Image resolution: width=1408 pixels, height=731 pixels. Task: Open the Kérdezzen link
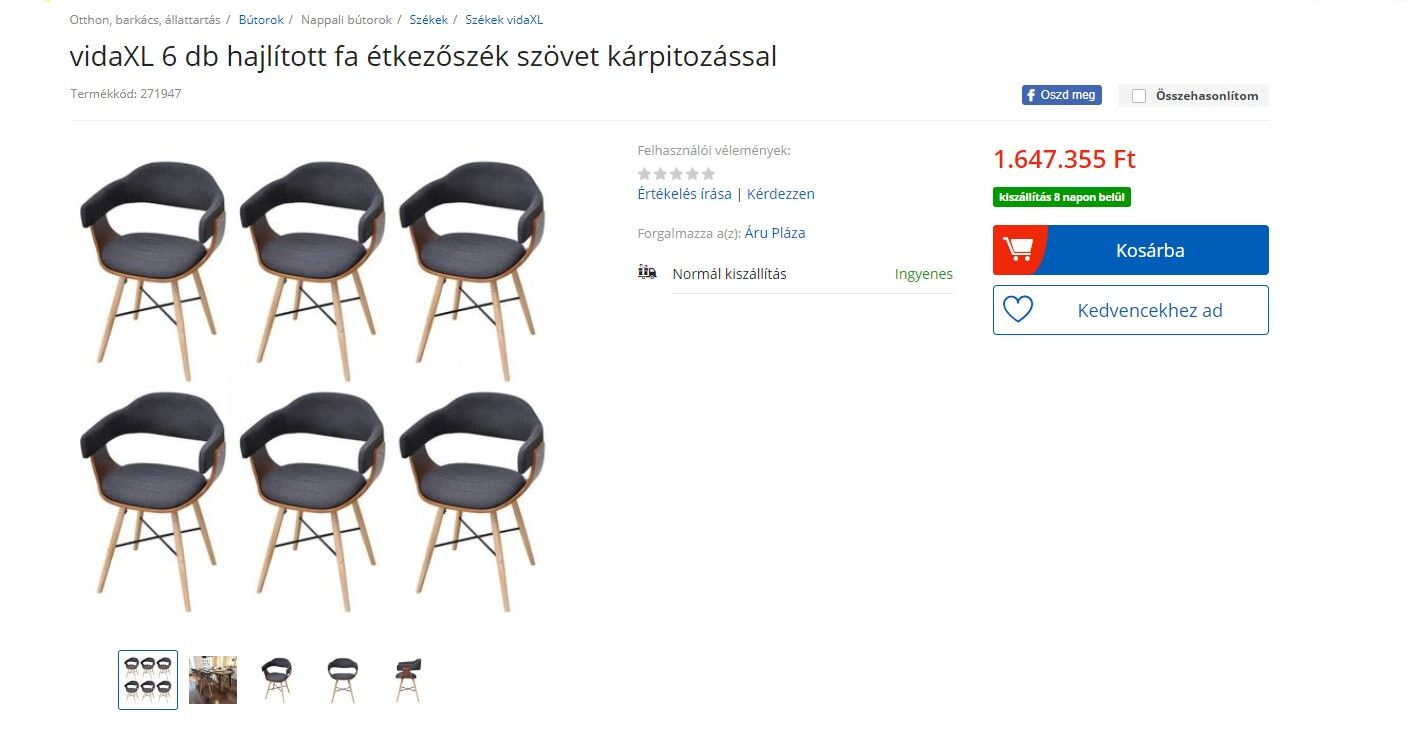pos(781,194)
